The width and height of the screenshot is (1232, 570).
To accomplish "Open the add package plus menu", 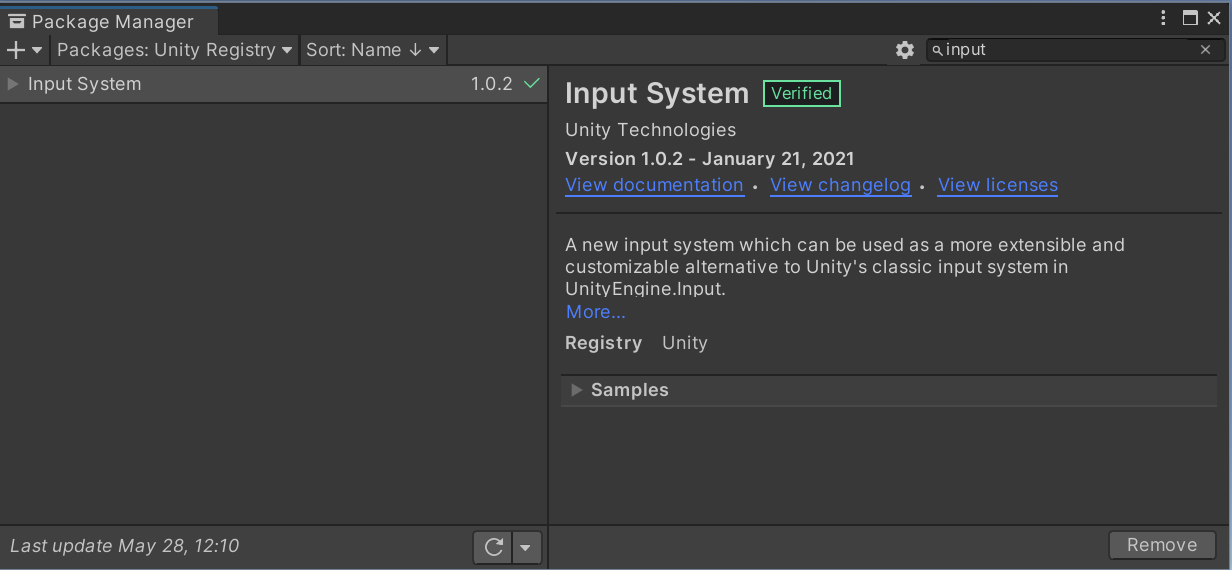I will 25,50.
